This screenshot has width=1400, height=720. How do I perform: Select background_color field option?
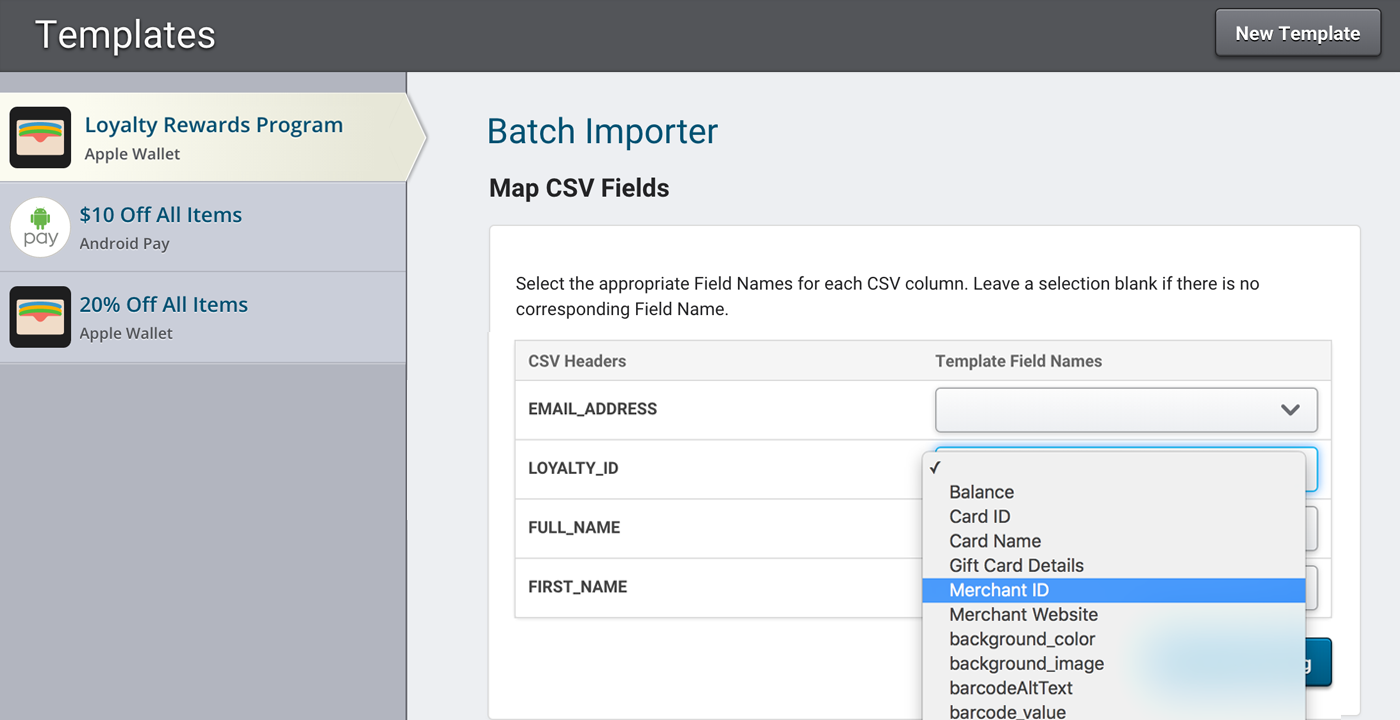click(x=1022, y=639)
